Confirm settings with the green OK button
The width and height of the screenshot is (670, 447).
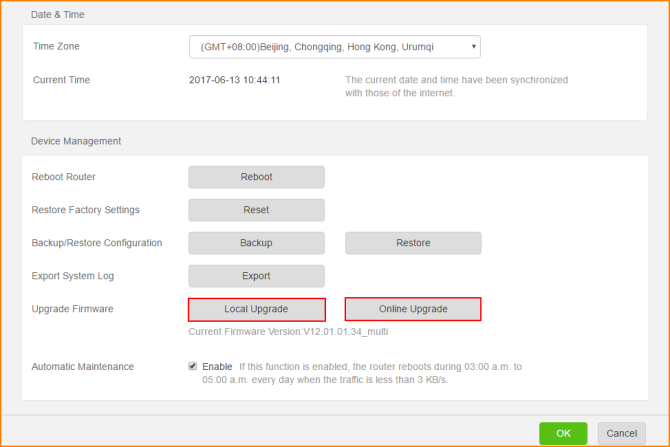pos(563,433)
